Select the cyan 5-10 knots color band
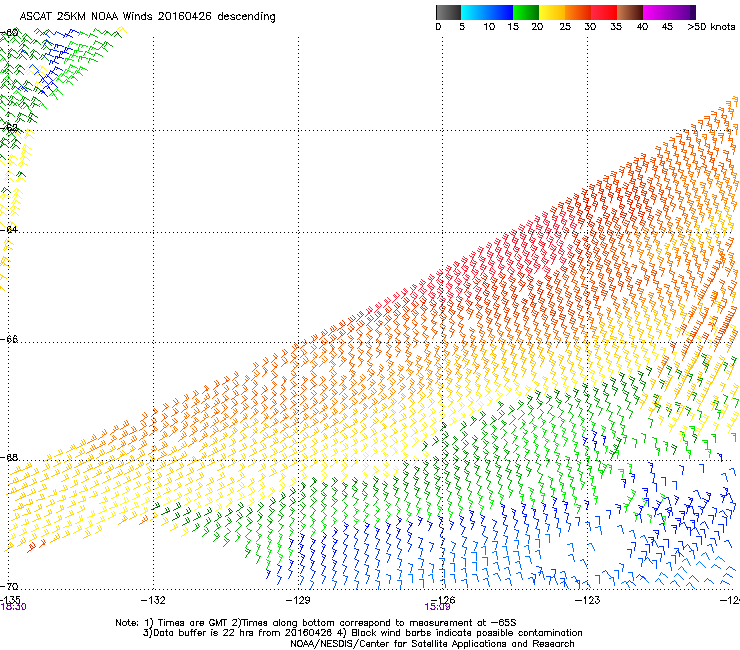Image resolution: width=740 pixels, height=650 pixels. [x=473, y=12]
